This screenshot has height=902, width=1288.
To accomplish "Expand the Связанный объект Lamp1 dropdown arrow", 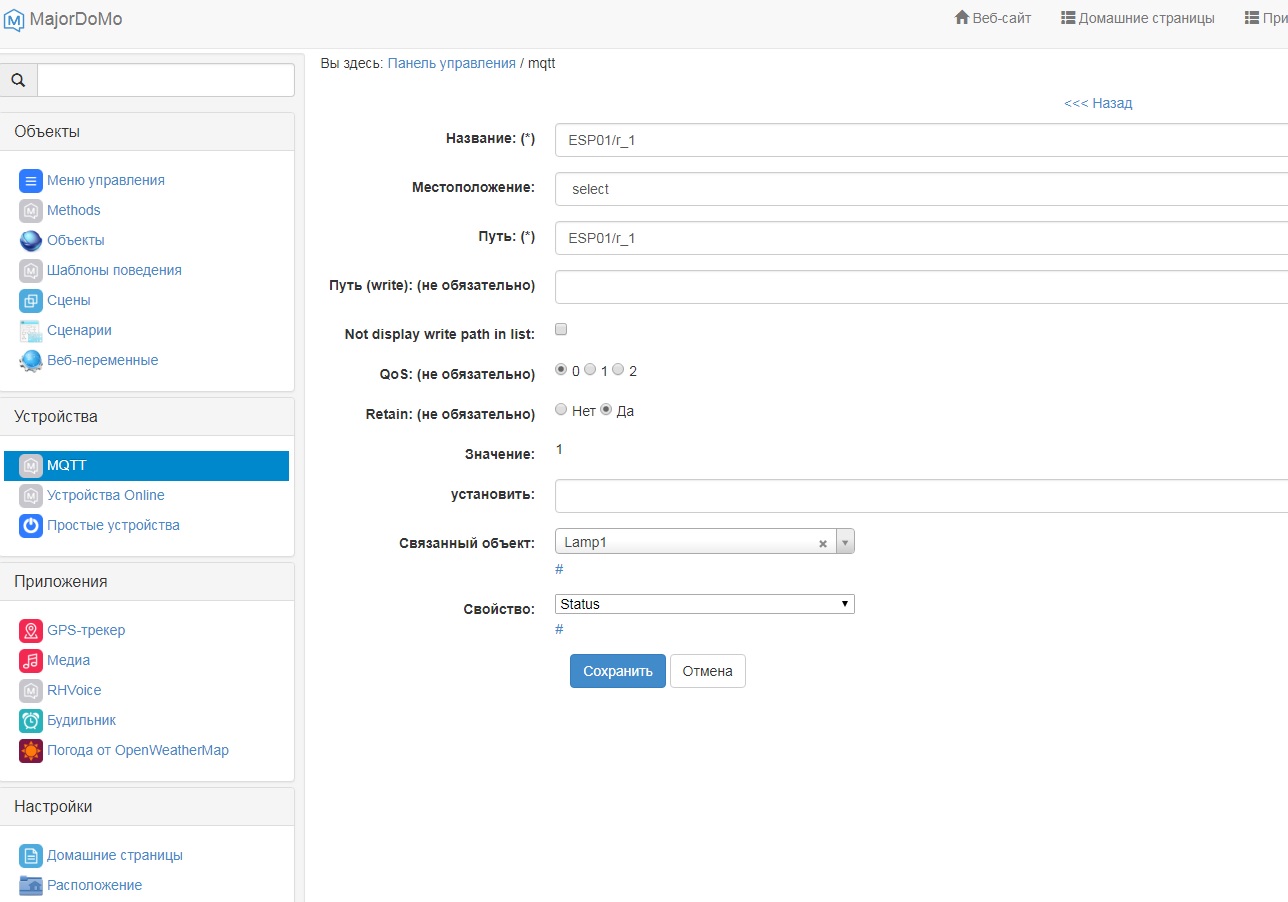I will (x=845, y=542).
